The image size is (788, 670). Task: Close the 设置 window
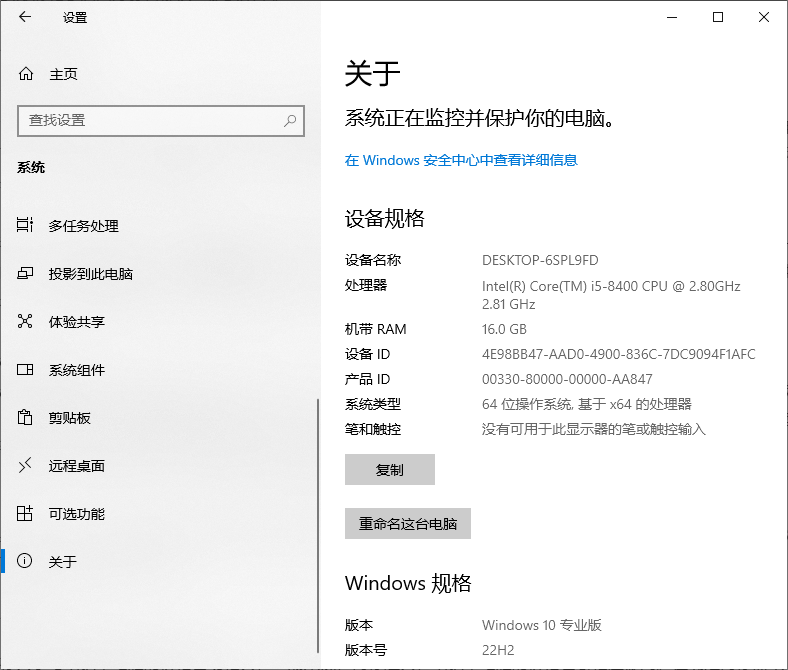point(764,17)
